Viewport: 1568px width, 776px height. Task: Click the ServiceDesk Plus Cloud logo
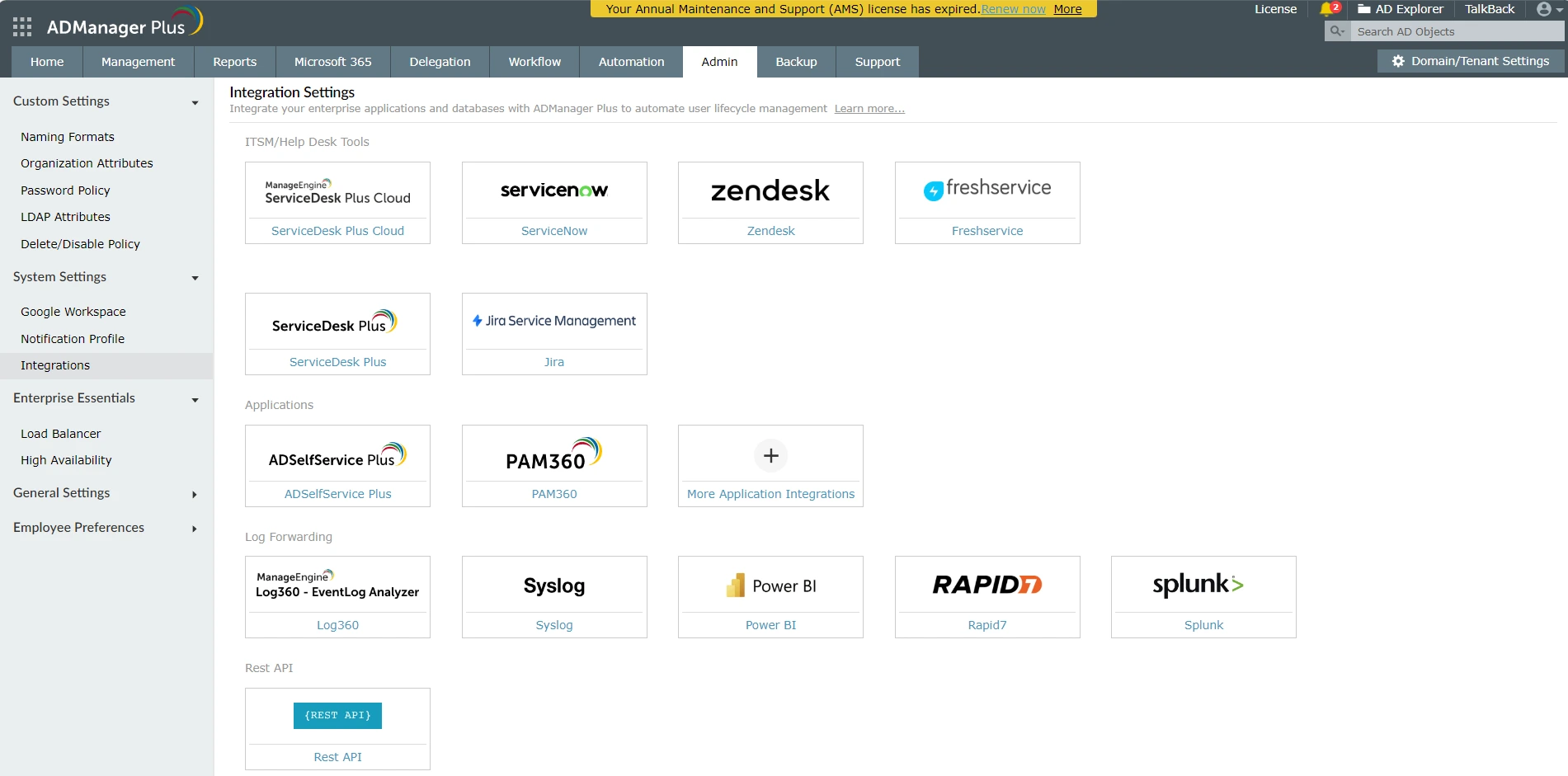tap(337, 192)
